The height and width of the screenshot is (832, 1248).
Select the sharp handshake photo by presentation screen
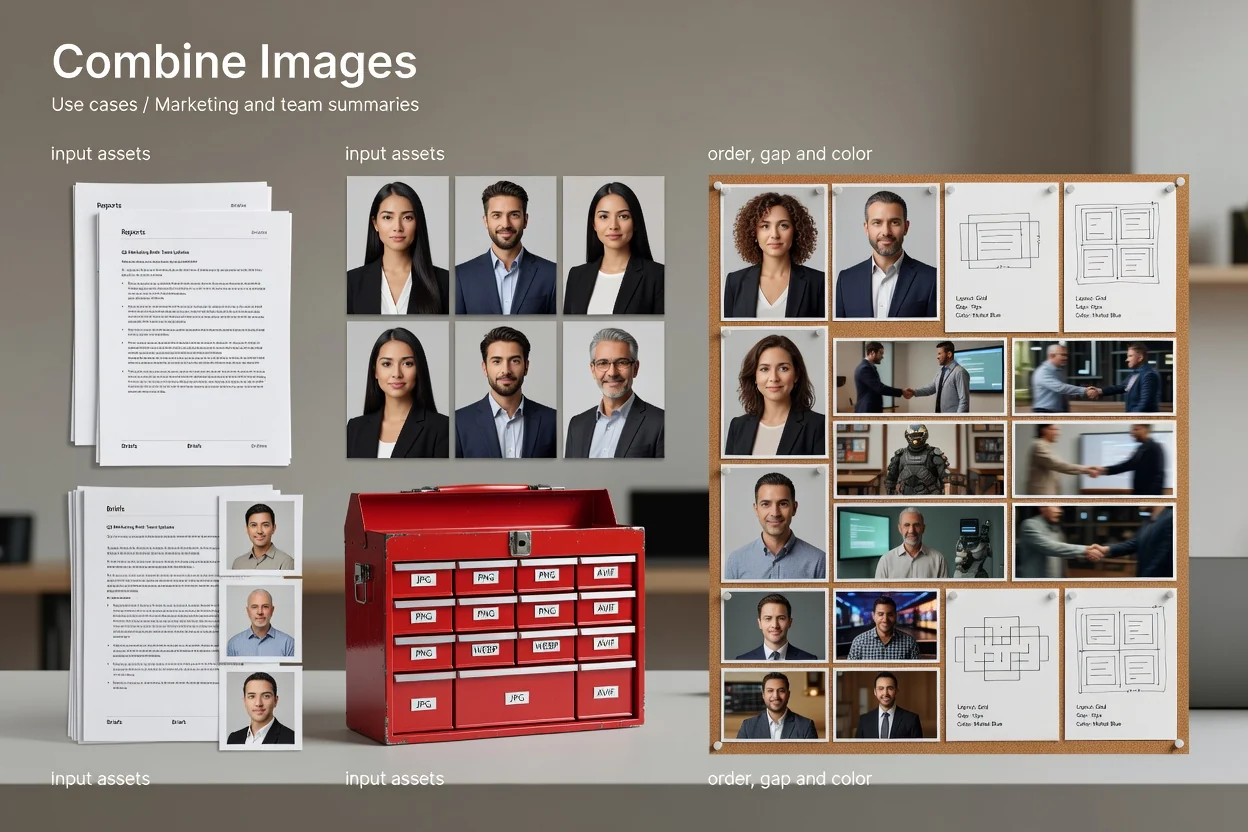920,377
